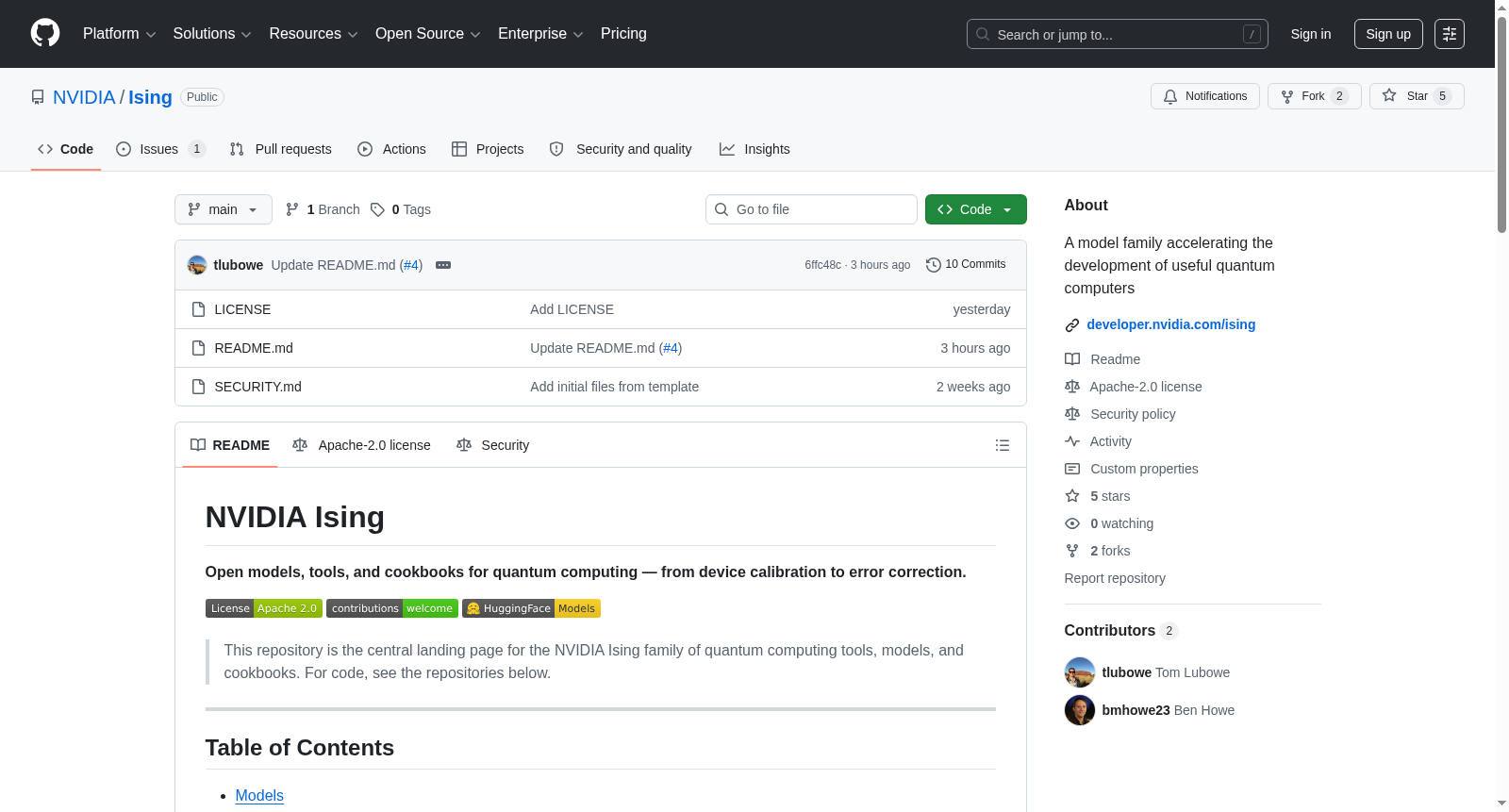Open the green Code dropdown button
The width and height of the screenshot is (1509, 812).
[x=976, y=209]
